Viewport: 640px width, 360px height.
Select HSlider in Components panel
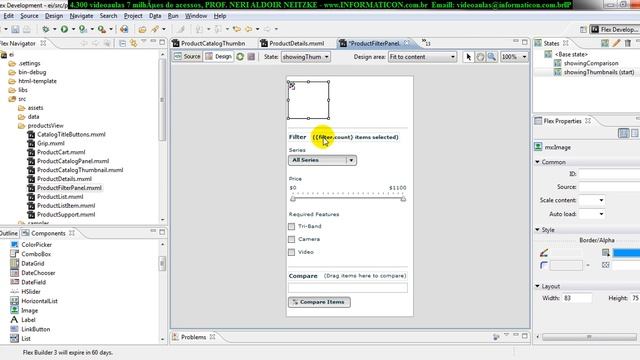[x=31, y=292]
